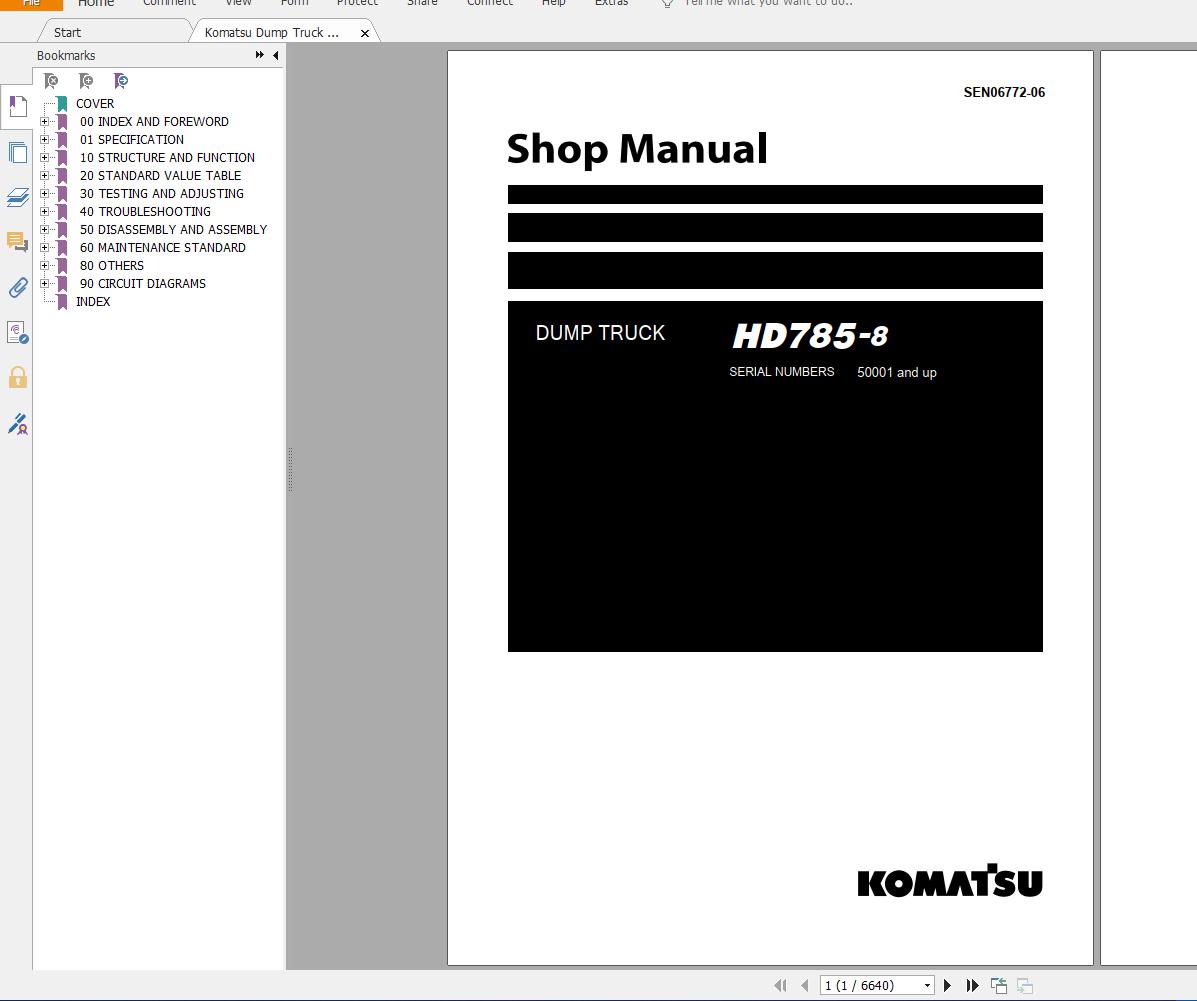This screenshot has height=1001, width=1197.
Task: Click the DUMP TRUCK text on cover
Action: click(600, 333)
